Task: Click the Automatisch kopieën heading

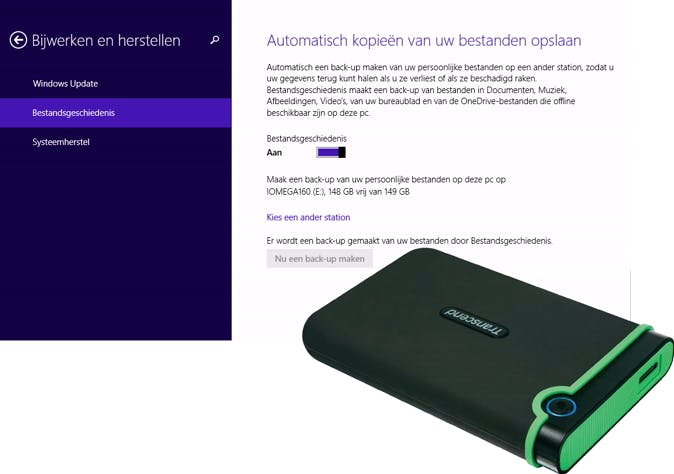Action: pyautogui.click(x=424, y=40)
